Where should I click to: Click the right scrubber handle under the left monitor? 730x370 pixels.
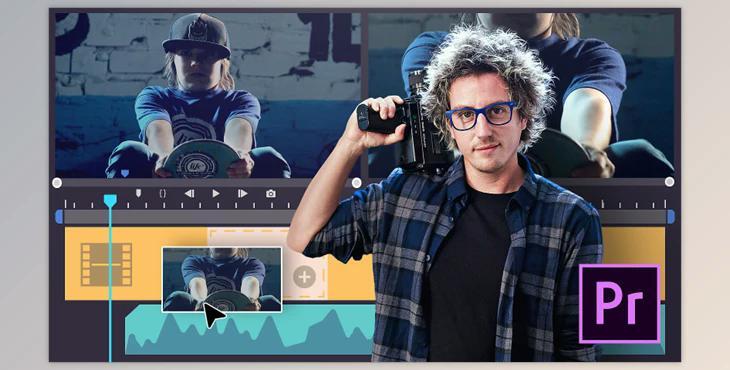(357, 183)
